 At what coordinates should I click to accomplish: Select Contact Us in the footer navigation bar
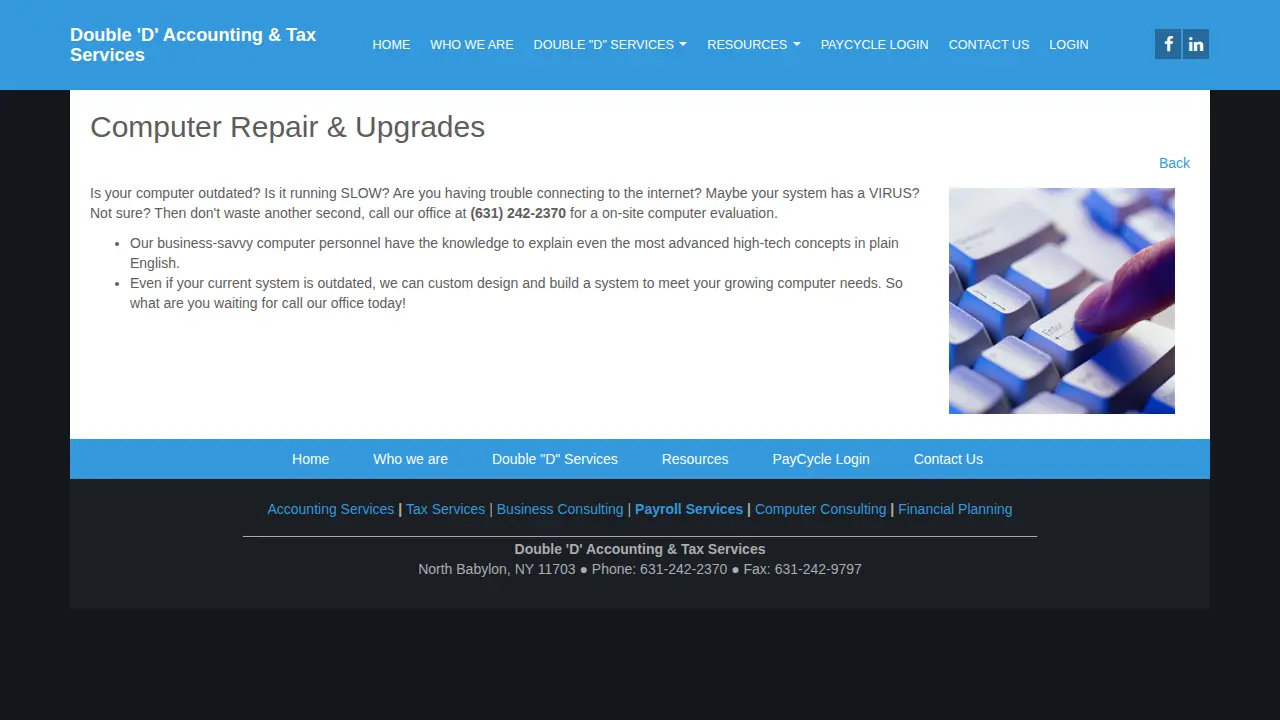tap(948, 459)
